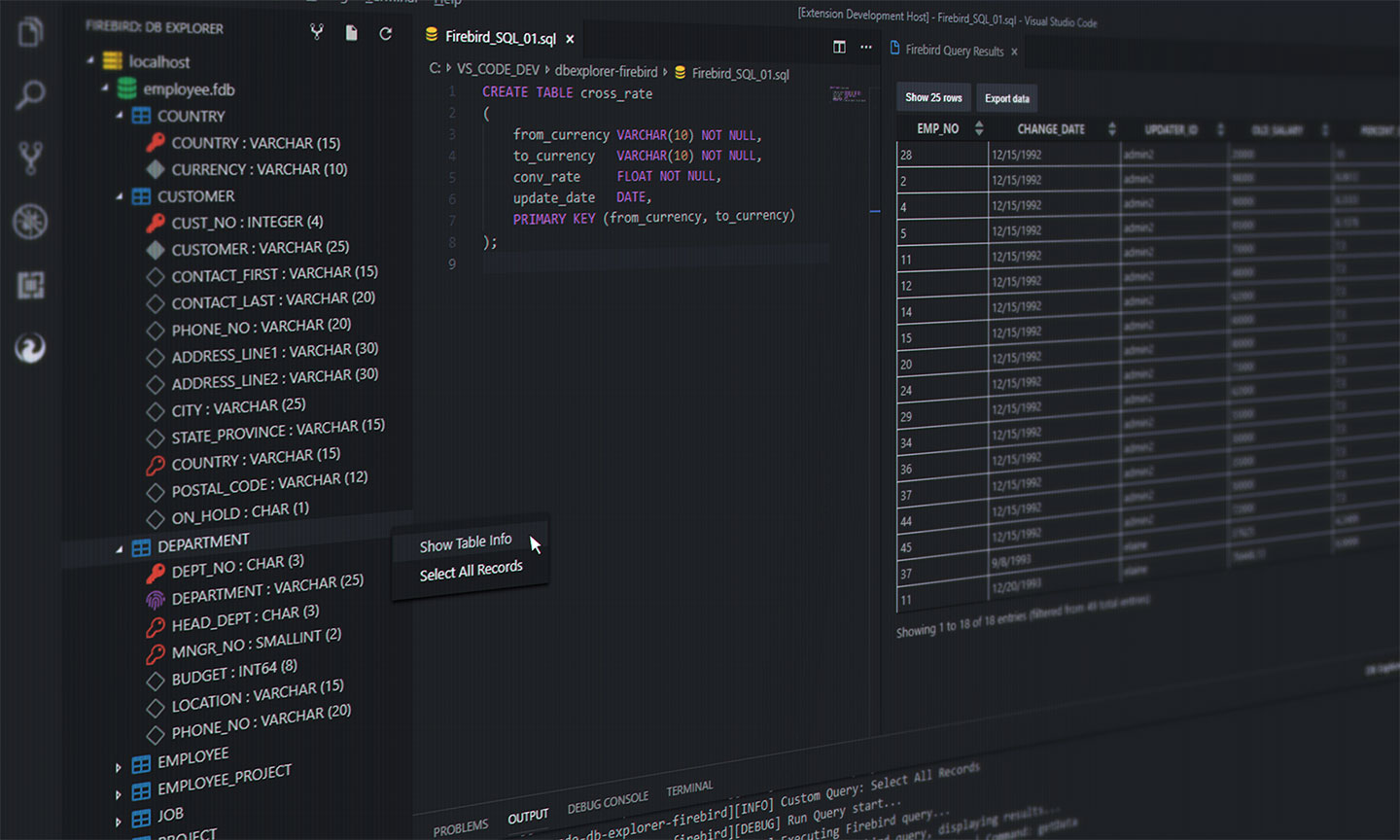The image size is (1400, 840).
Task: Click the Show 25 rows button
Action: click(933, 97)
